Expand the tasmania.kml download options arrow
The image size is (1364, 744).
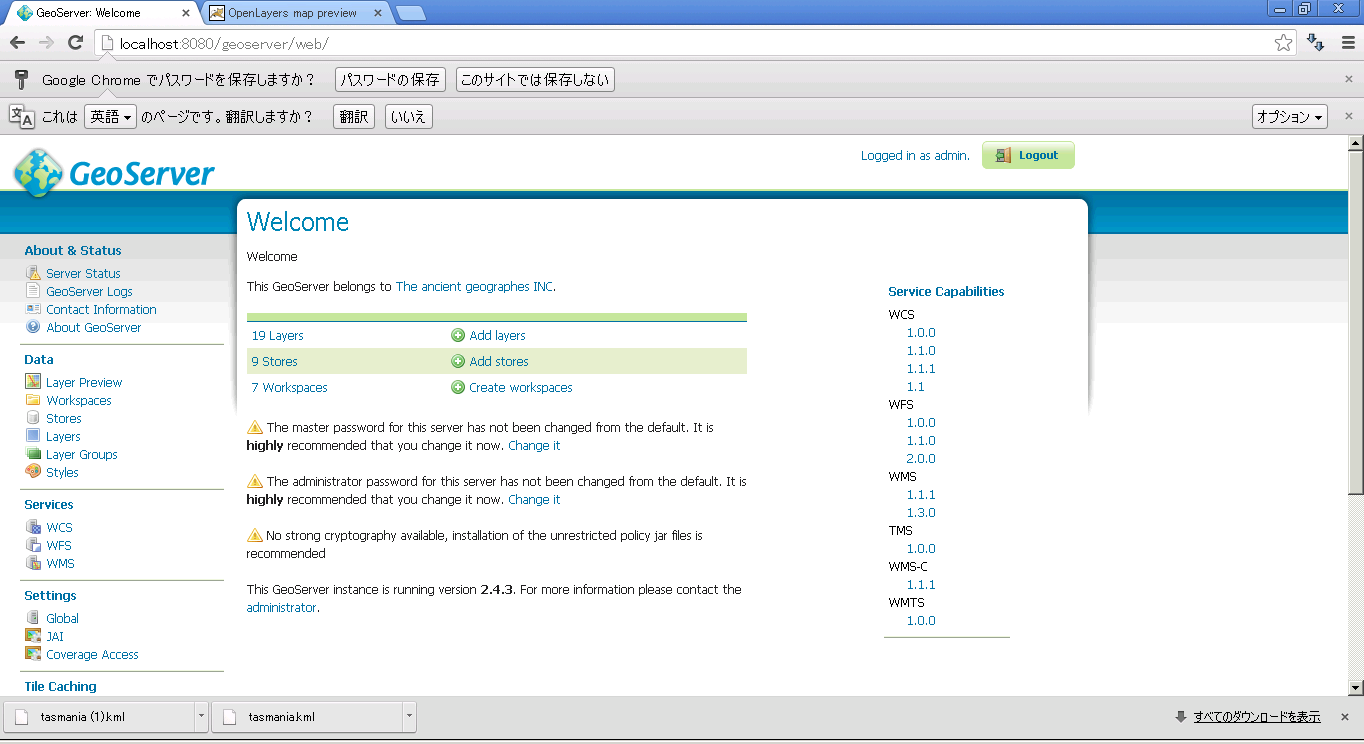coord(409,716)
